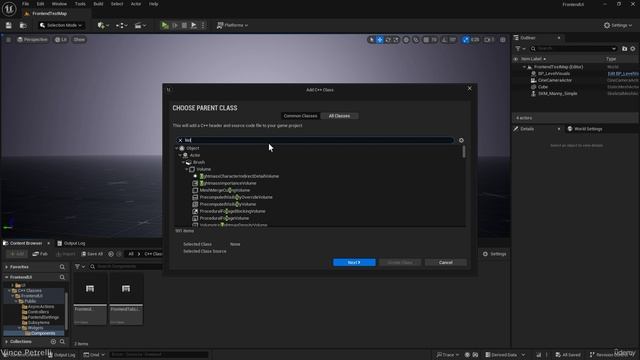Image resolution: width=640 pixels, height=360 pixels.
Task: Open the Cinematics clapperboard dropdown
Action: tap(140, 25)
